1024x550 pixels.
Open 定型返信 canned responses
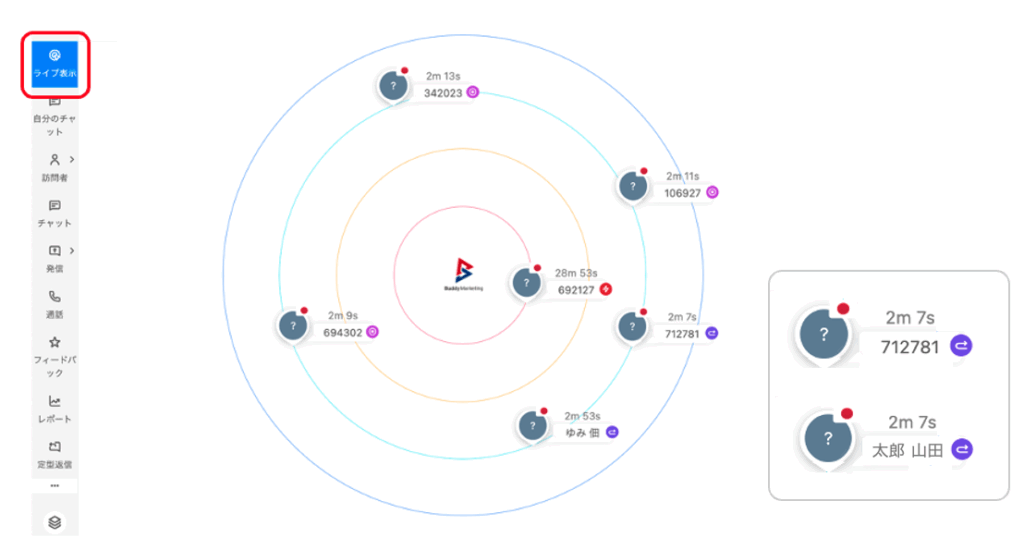tap(54, 453)
